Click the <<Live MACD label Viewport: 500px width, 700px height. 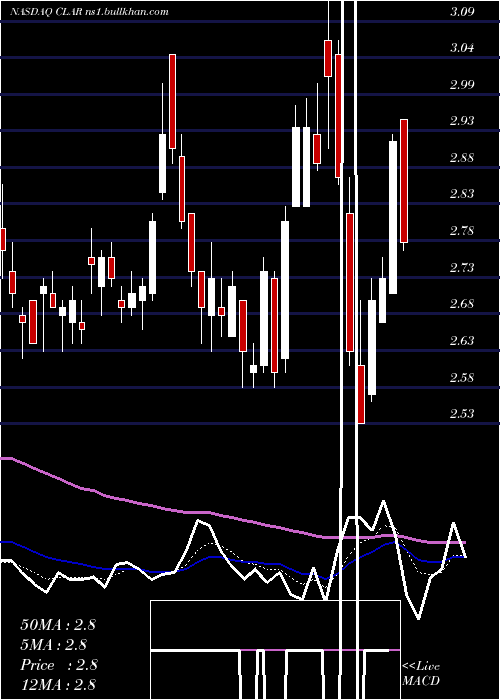(x=421, y=674)
